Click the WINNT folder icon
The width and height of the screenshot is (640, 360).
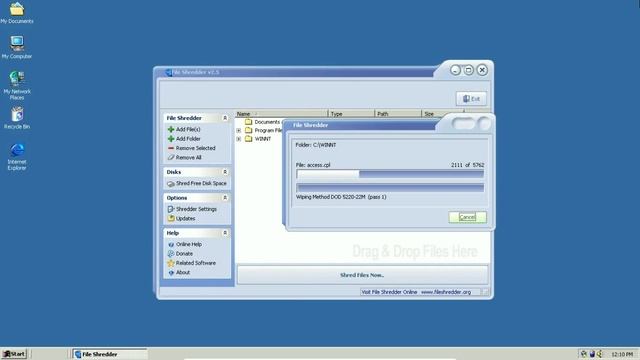(x=249, y=139)
